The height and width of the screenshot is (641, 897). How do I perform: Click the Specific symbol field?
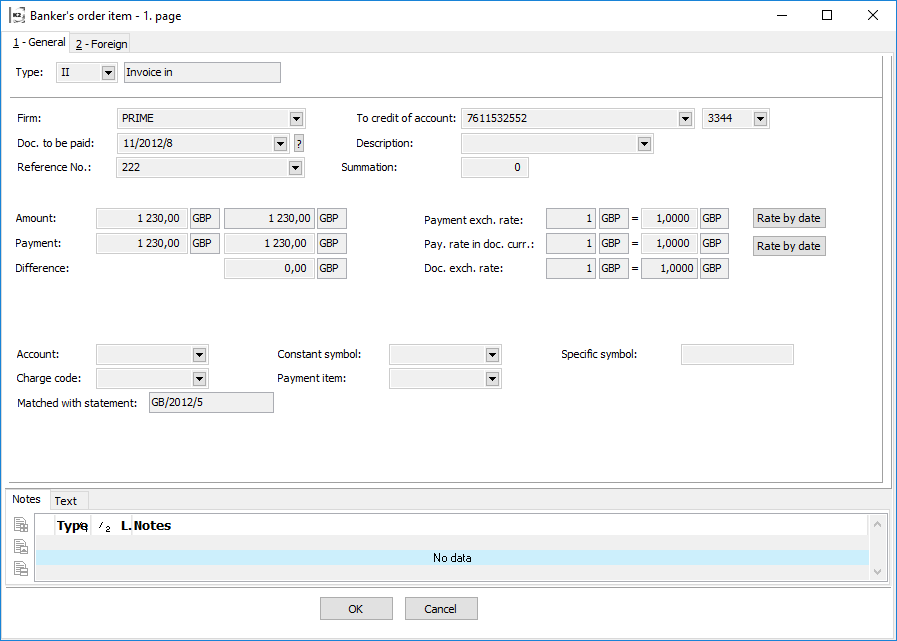(737, 354)
